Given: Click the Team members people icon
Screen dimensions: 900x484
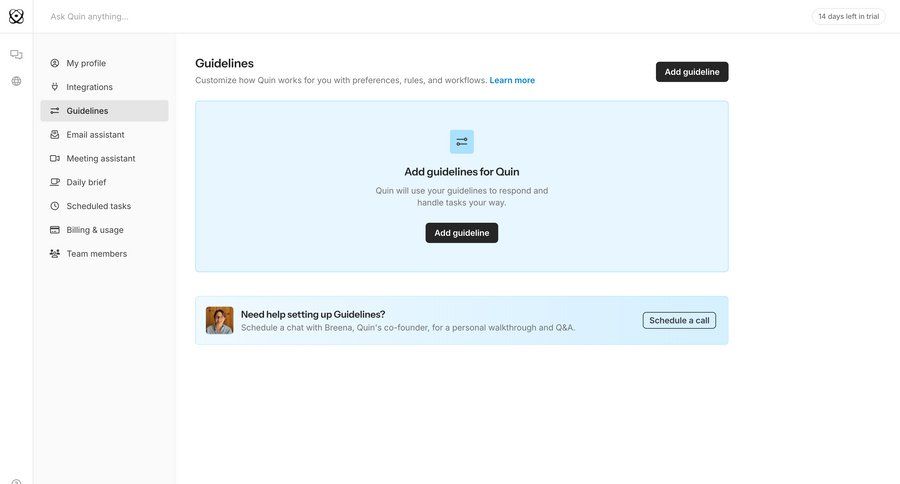Looking at the screenshot, I should pyautogui.click(x=55, y=254).
